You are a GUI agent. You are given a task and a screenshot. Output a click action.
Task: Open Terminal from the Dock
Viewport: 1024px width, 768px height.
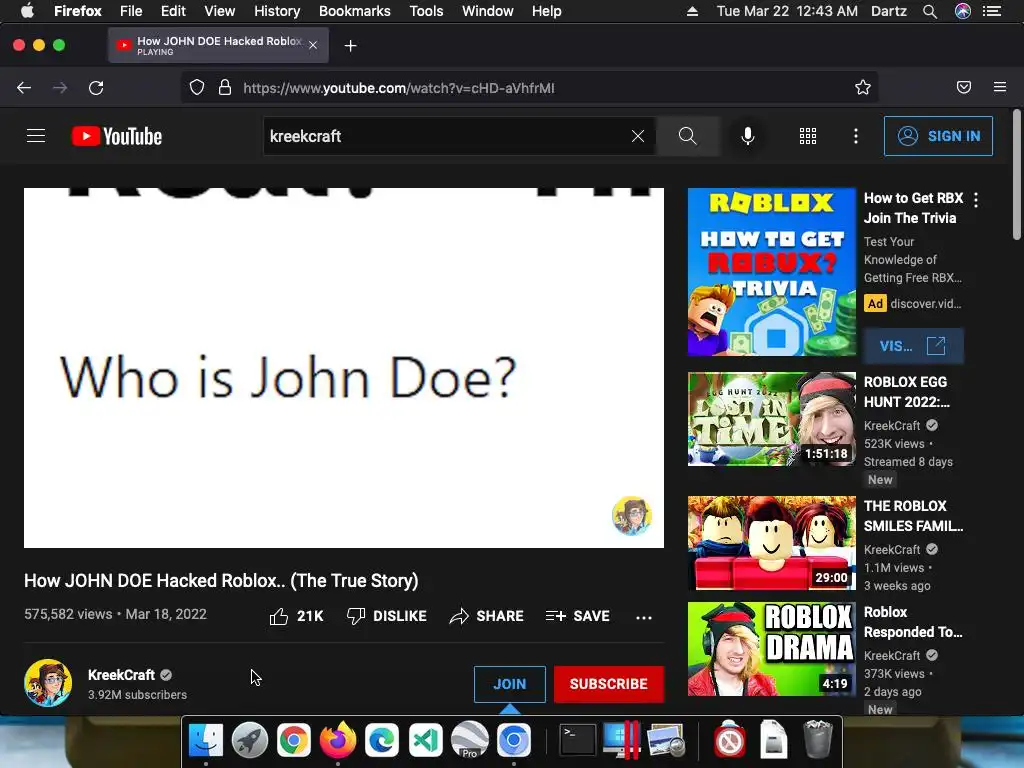[578, 740]
